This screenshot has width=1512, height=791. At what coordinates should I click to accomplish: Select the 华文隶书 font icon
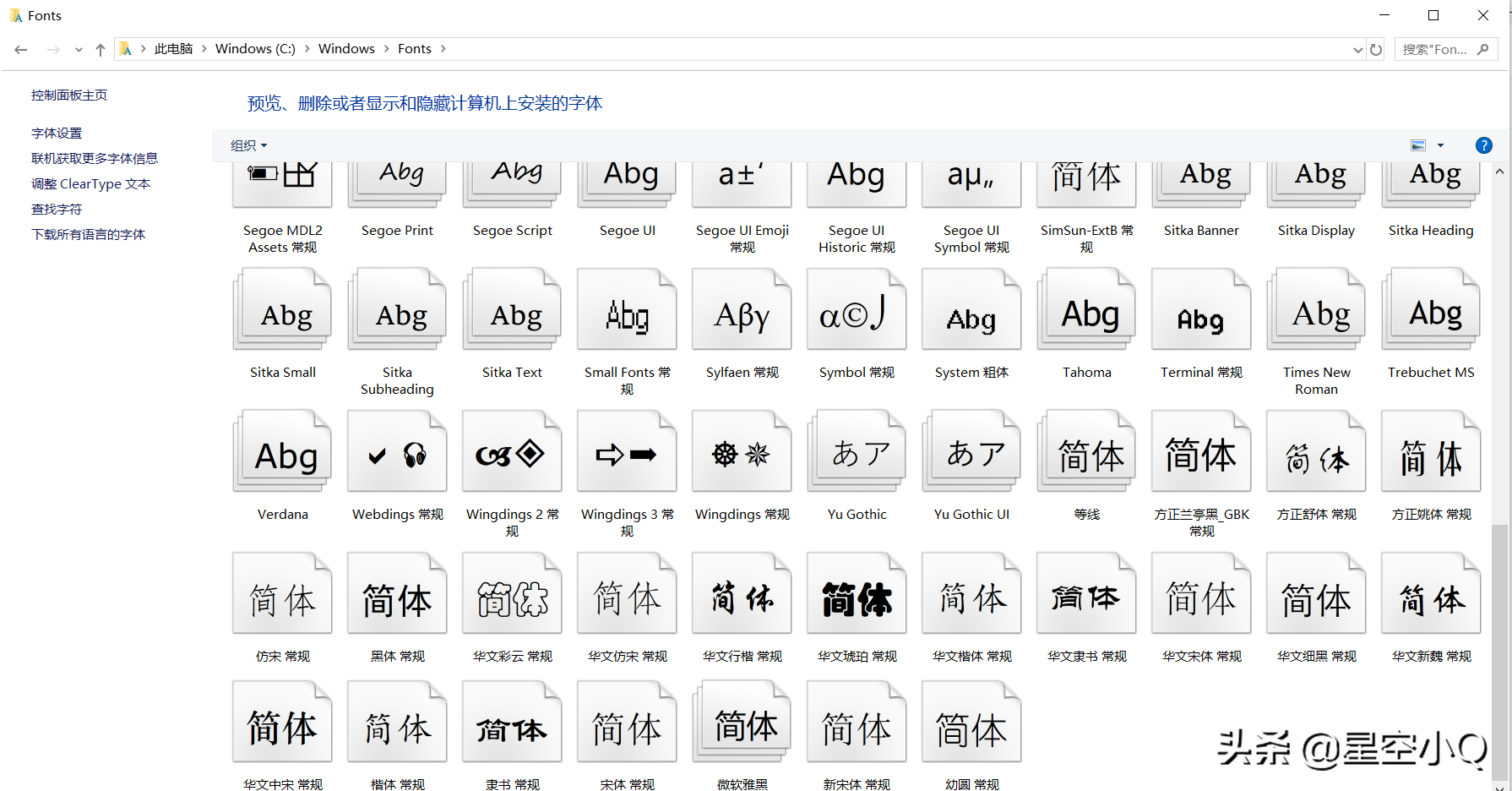coord(1086,592)
